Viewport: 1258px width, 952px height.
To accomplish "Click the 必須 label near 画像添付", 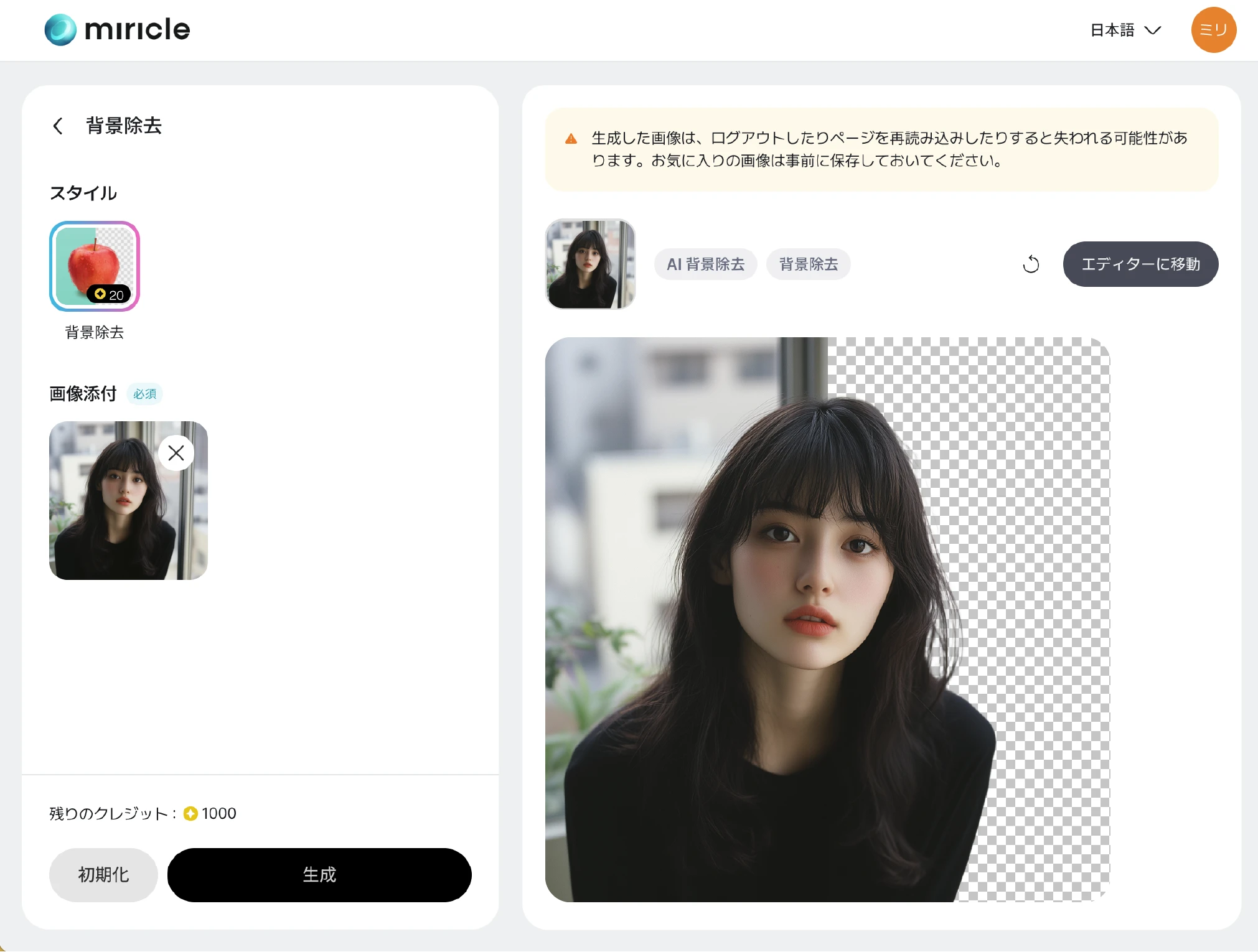I will click(145, 393).
